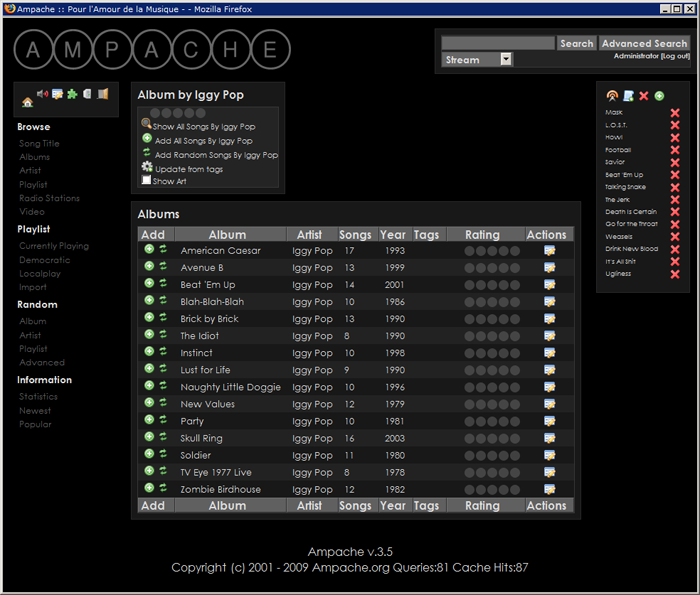Image resolution: width=700 pixels, height=595 pixels.
Task: Click Add Random Songs By Iggy Pop
Action: [216, 155]
